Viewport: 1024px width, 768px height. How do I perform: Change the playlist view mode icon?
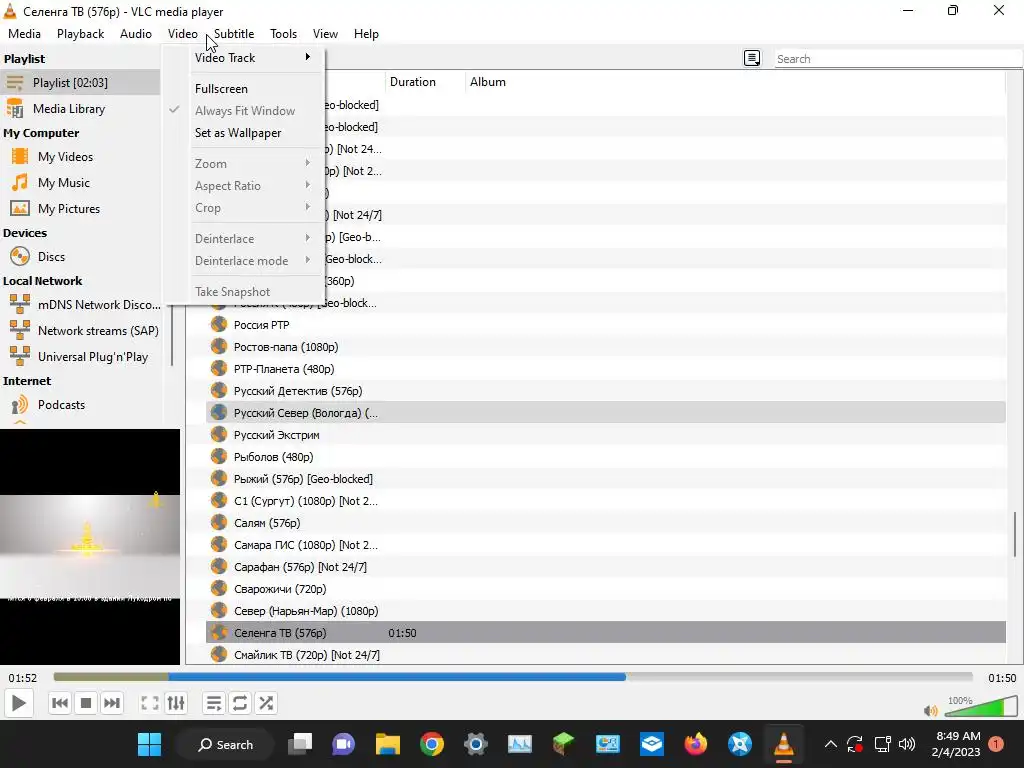pos(752,58)
